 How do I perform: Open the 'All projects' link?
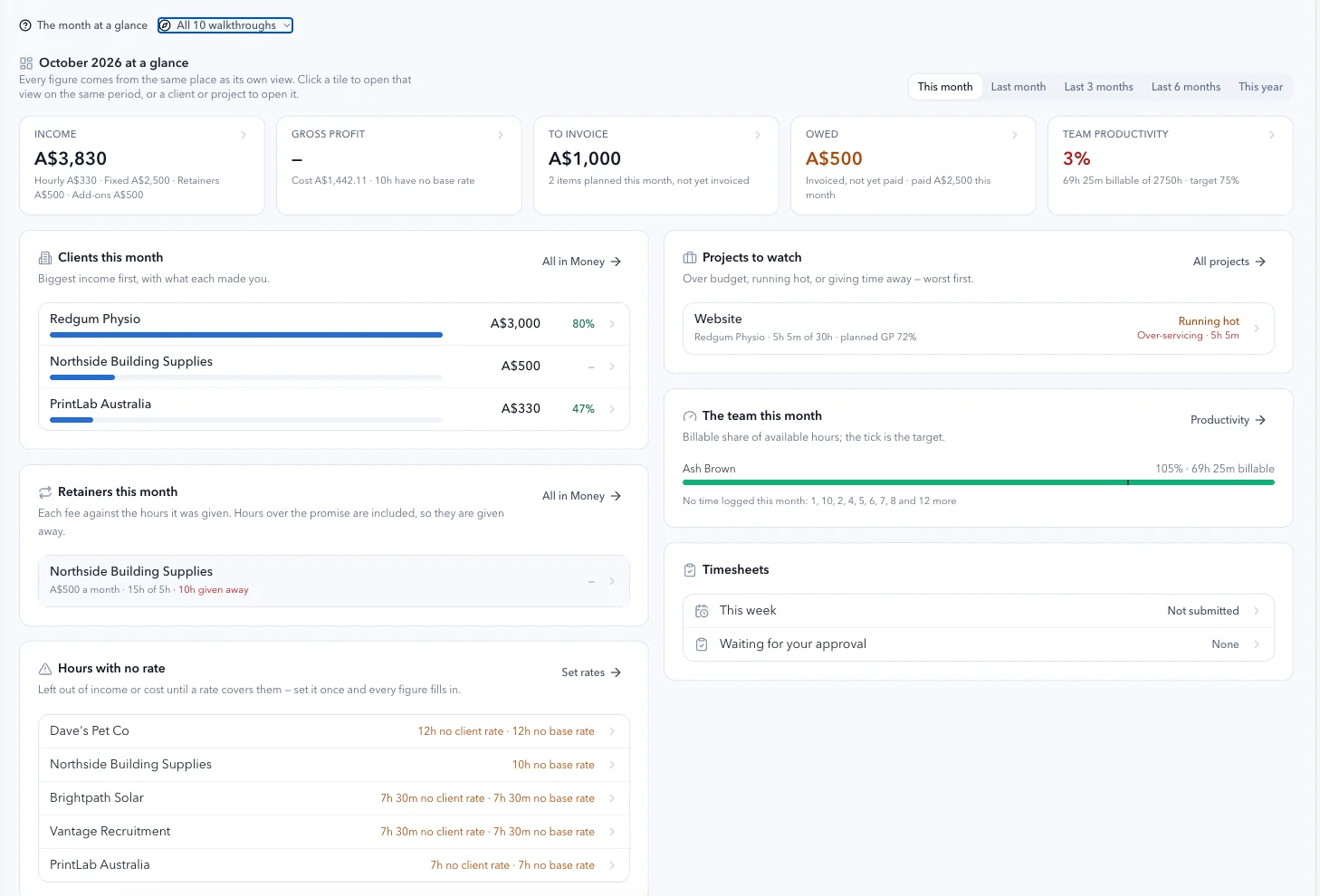pos(1229,262)
